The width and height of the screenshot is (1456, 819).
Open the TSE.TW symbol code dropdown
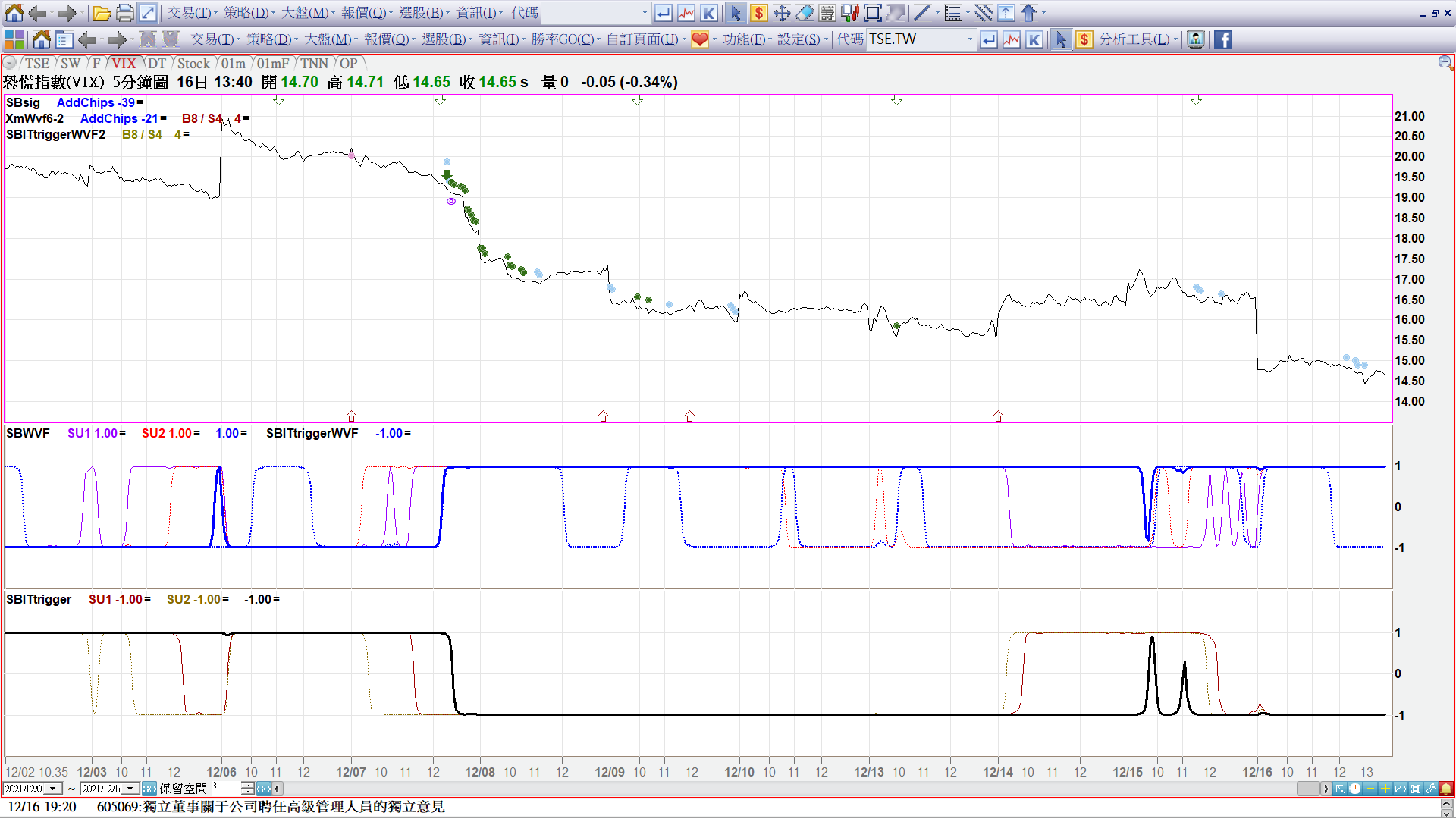[969, 39]
